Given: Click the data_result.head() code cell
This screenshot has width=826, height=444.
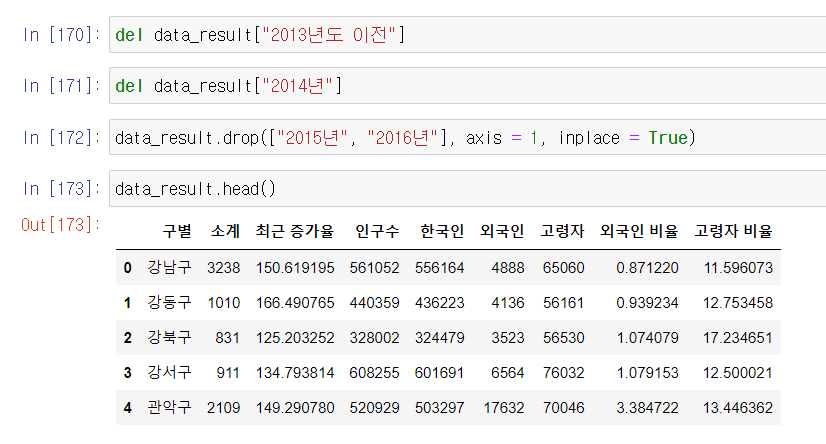Looking at the screenshot, I should pos(467,189).
